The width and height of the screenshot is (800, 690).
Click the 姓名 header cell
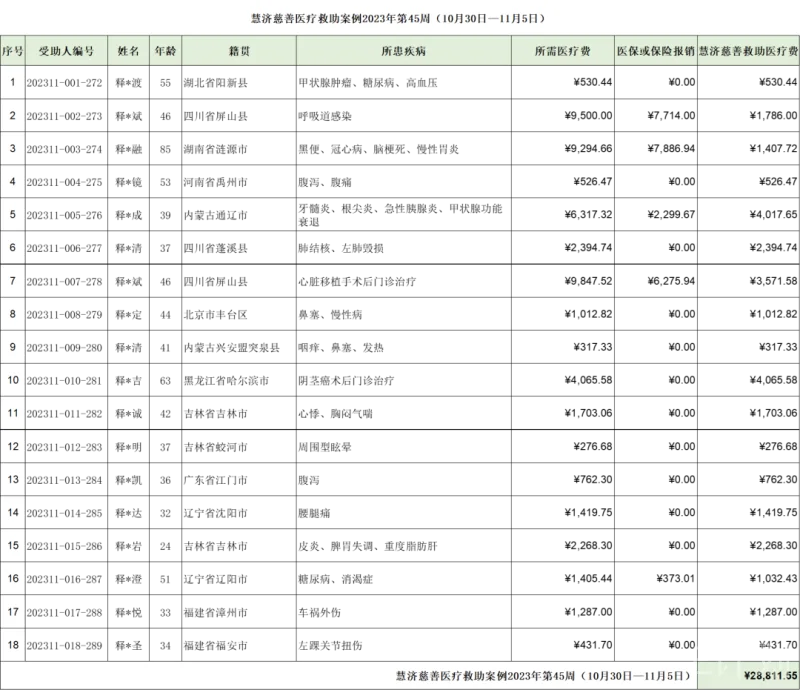[128, 50]
